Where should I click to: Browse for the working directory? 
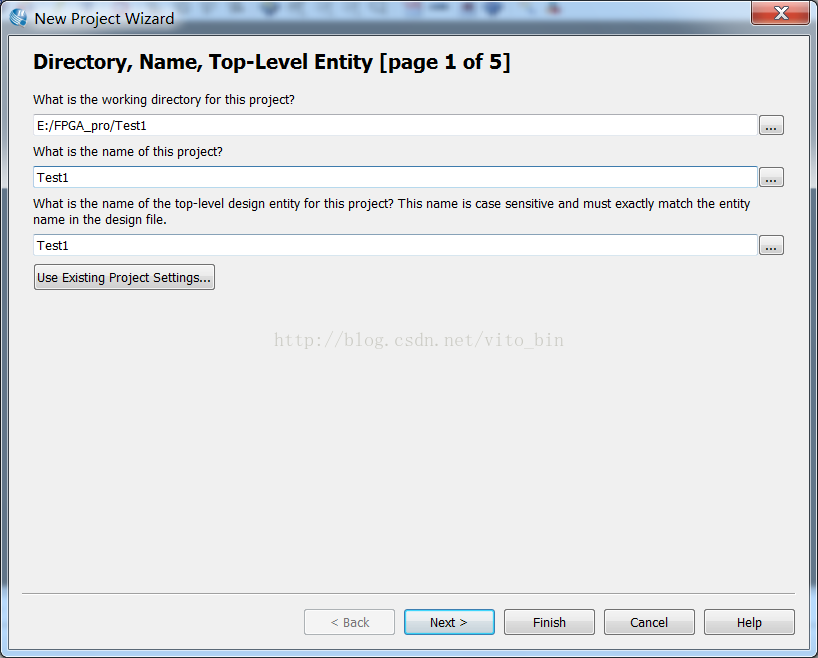(771, 125)
